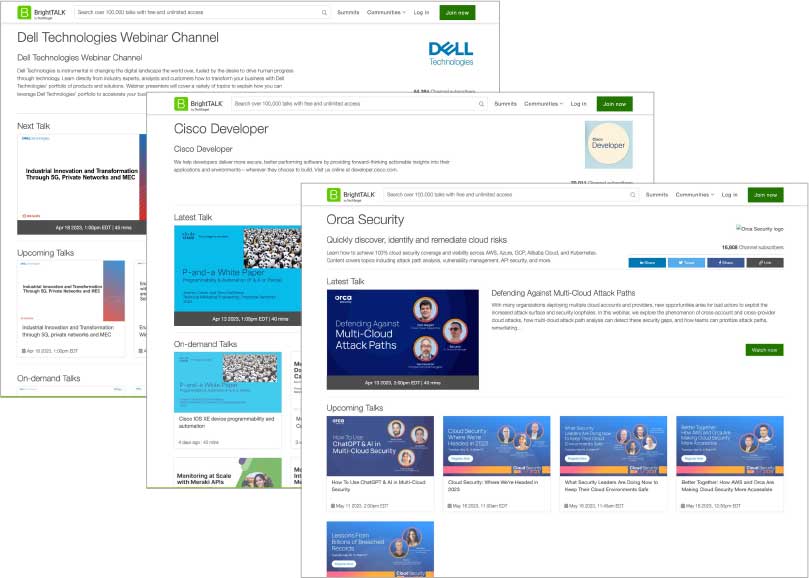
Task: Click the Facebook Share icon button
Action: click(725, 262)
